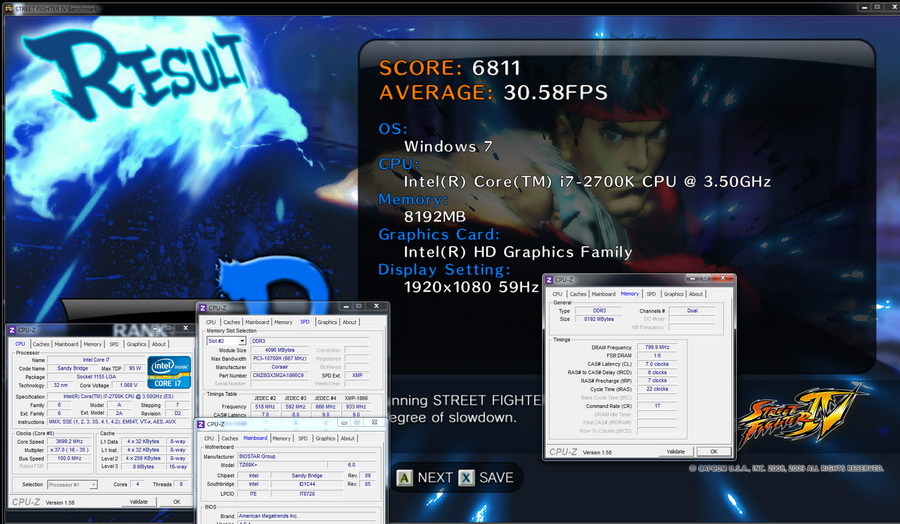Click the Package value Socket 1155 LGA

click(x=96, y=377)
